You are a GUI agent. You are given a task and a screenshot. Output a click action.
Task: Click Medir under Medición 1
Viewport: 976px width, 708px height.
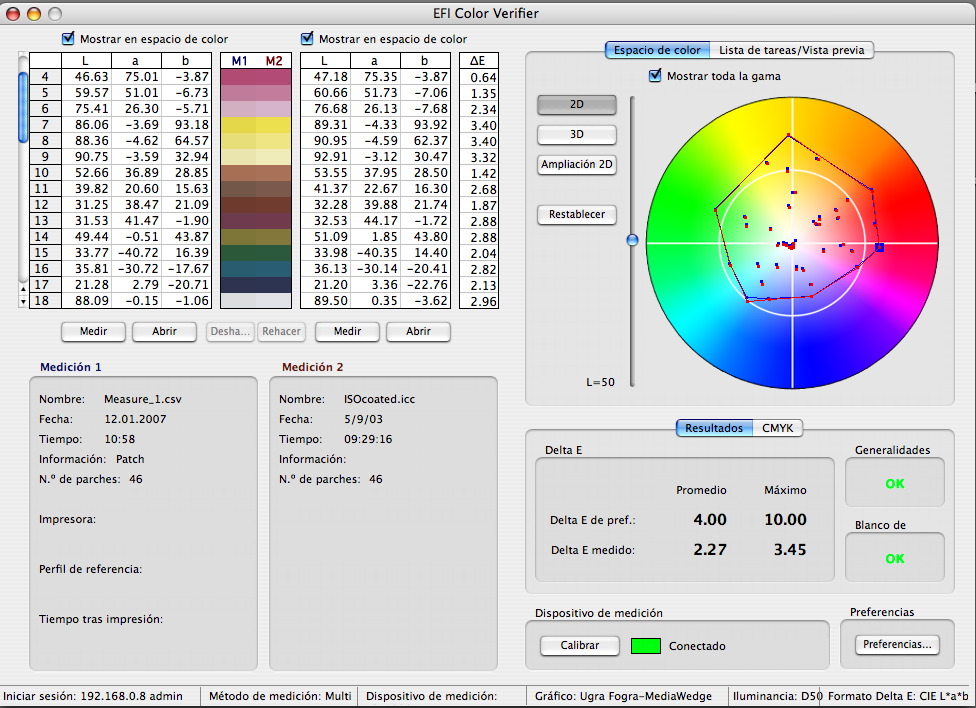tap(93, 332)
